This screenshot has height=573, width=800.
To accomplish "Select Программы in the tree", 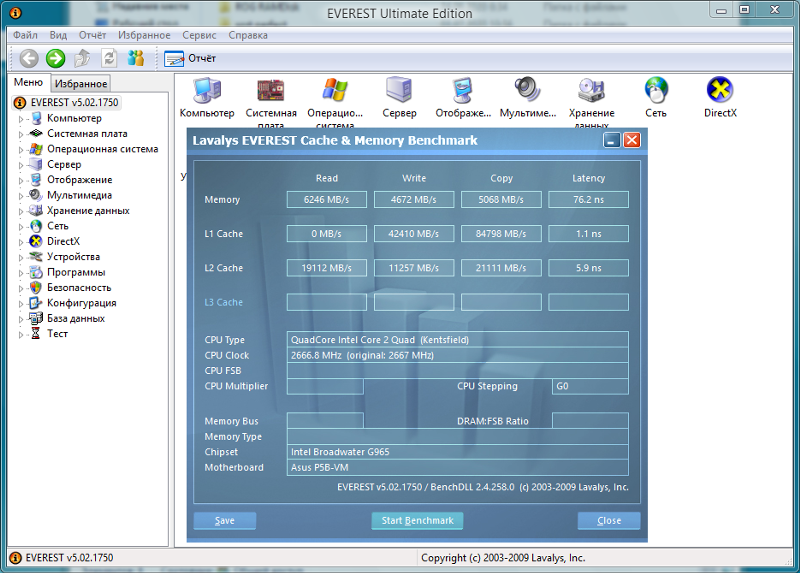I will tap(76, 272).
